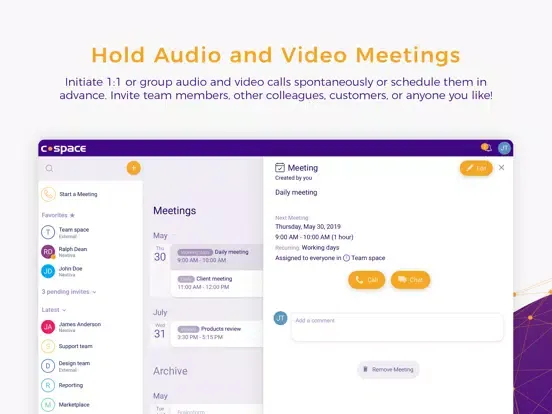Click the John Doe name text
The height and width of the screenshot is (414, 552).
(70, 269)
